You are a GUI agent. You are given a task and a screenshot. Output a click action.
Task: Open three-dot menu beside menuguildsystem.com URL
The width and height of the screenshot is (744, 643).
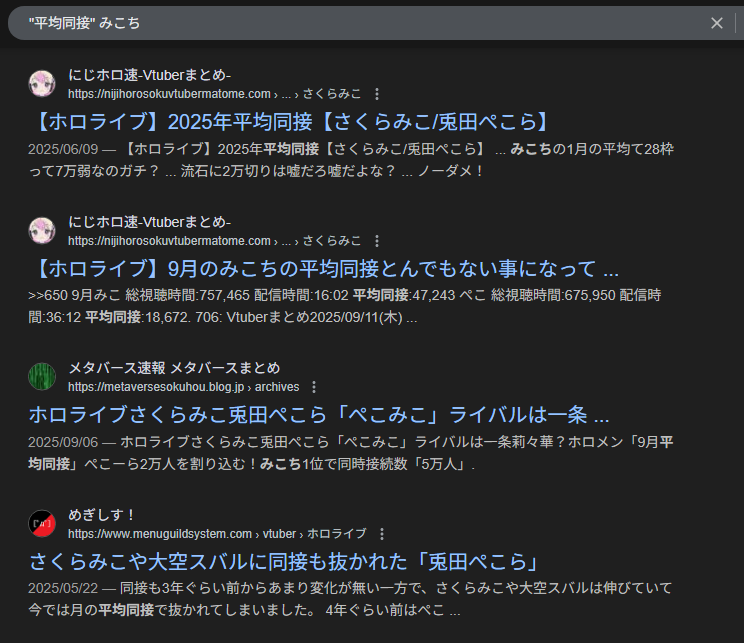pyautogui.click(x=382, y=534)
